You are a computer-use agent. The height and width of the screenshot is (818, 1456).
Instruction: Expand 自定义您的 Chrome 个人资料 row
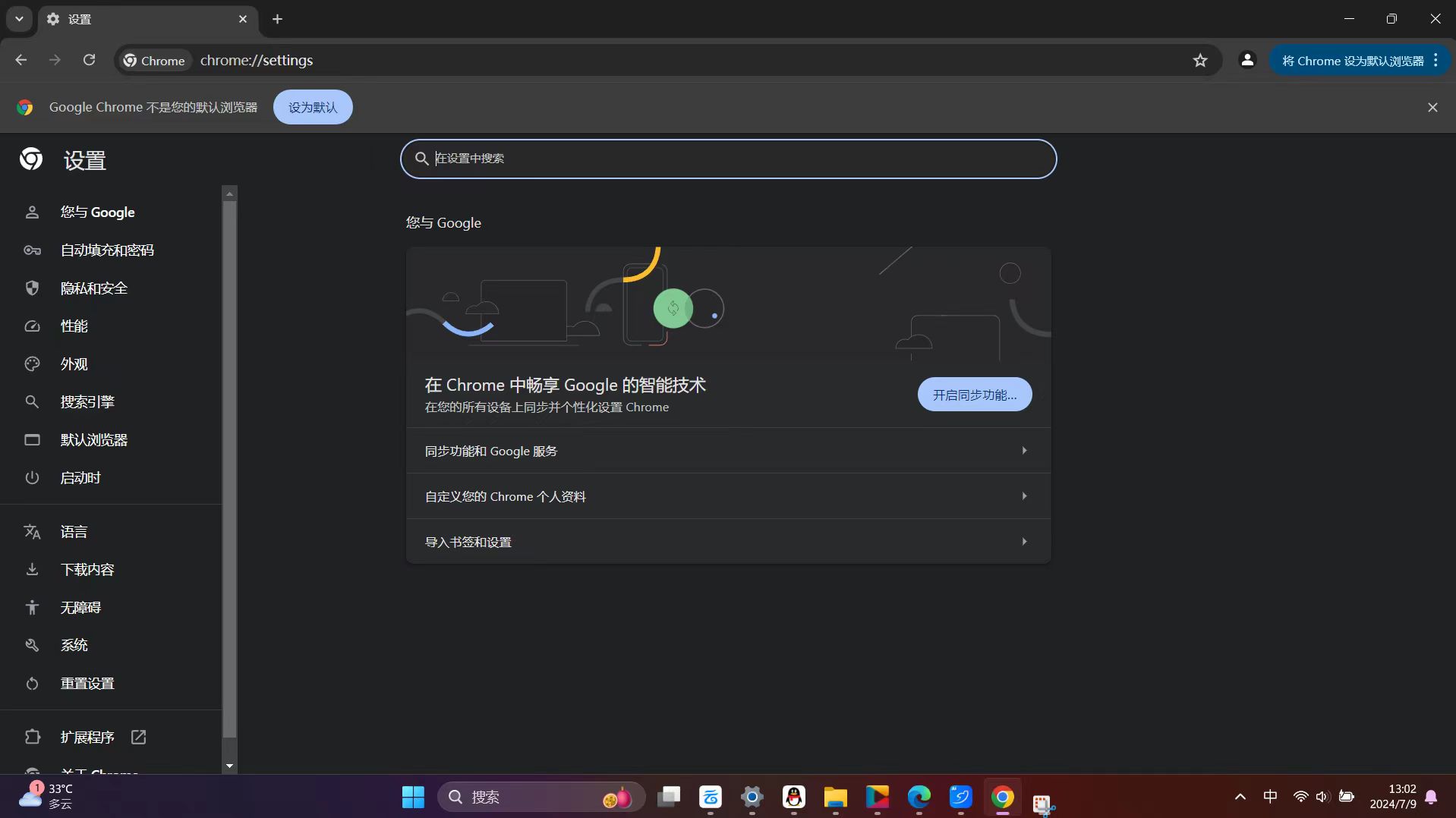727,496
